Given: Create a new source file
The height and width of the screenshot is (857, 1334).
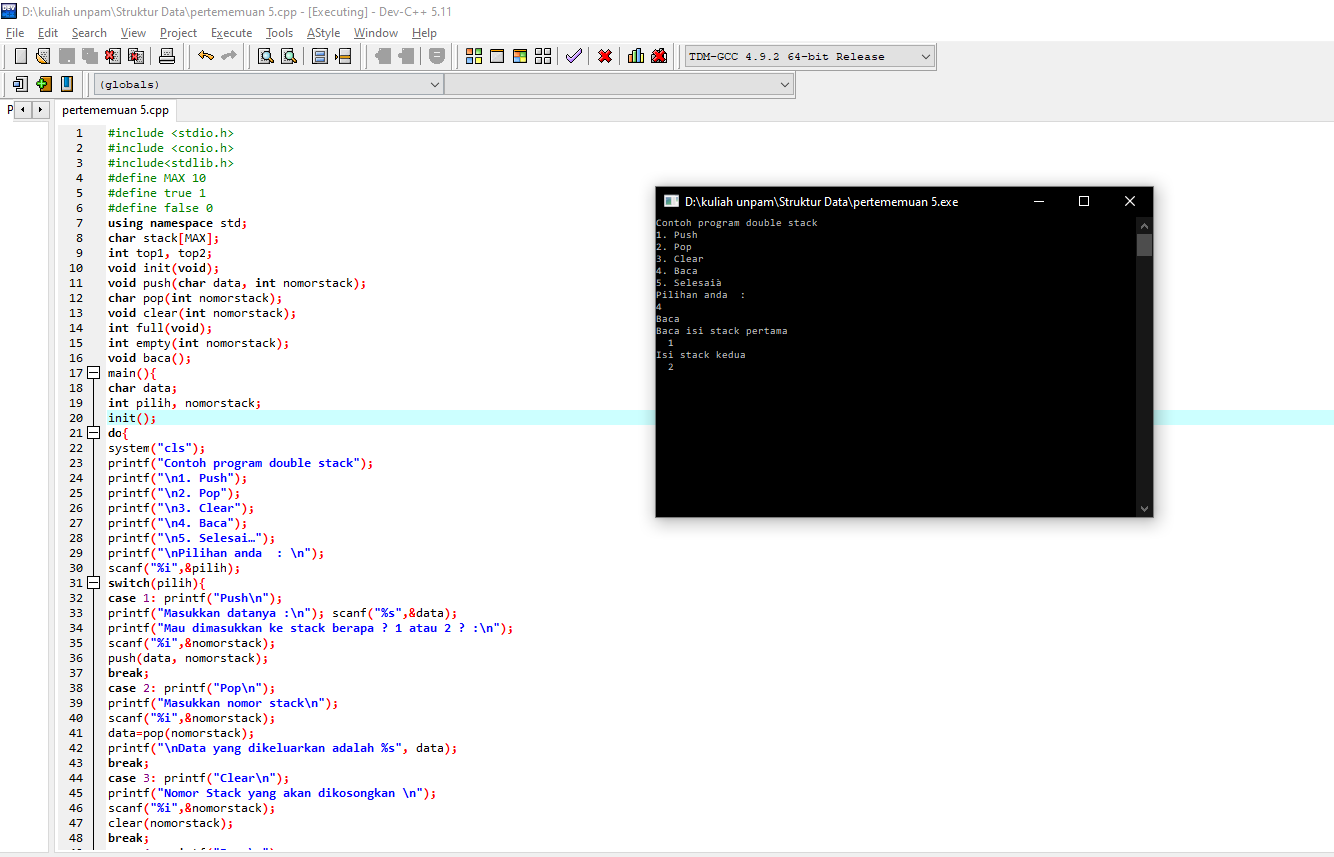Looking at the screenshot, I should pos(20,56).
